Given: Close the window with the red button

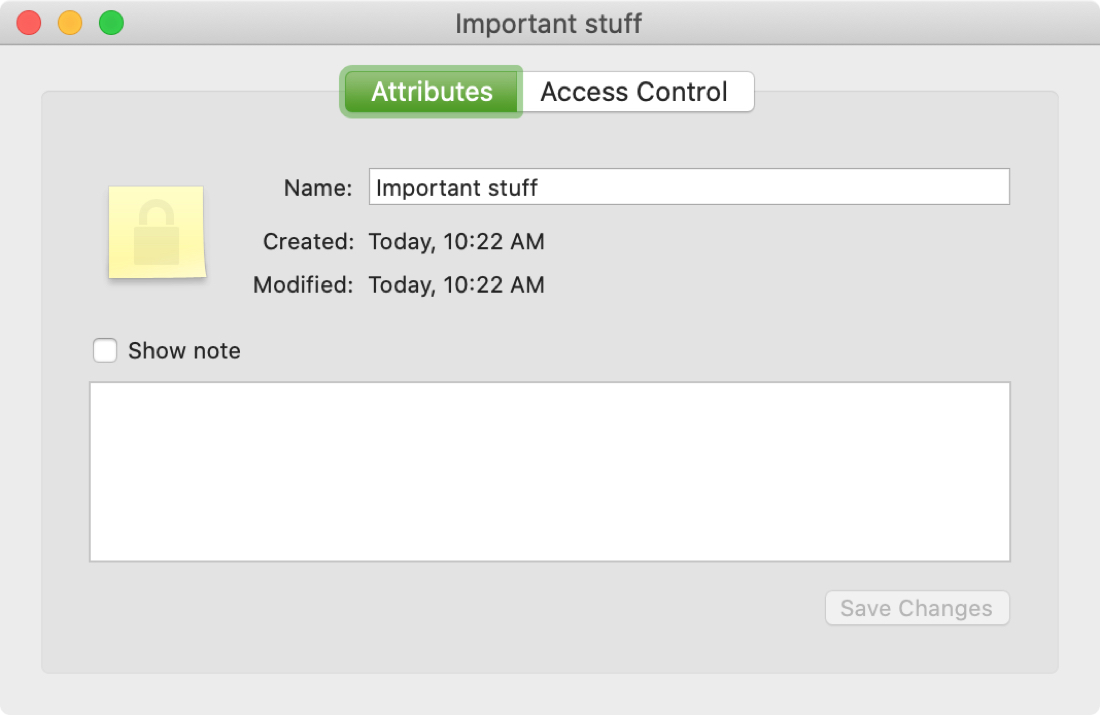Looking at the screenshot, I should [29, 22].
